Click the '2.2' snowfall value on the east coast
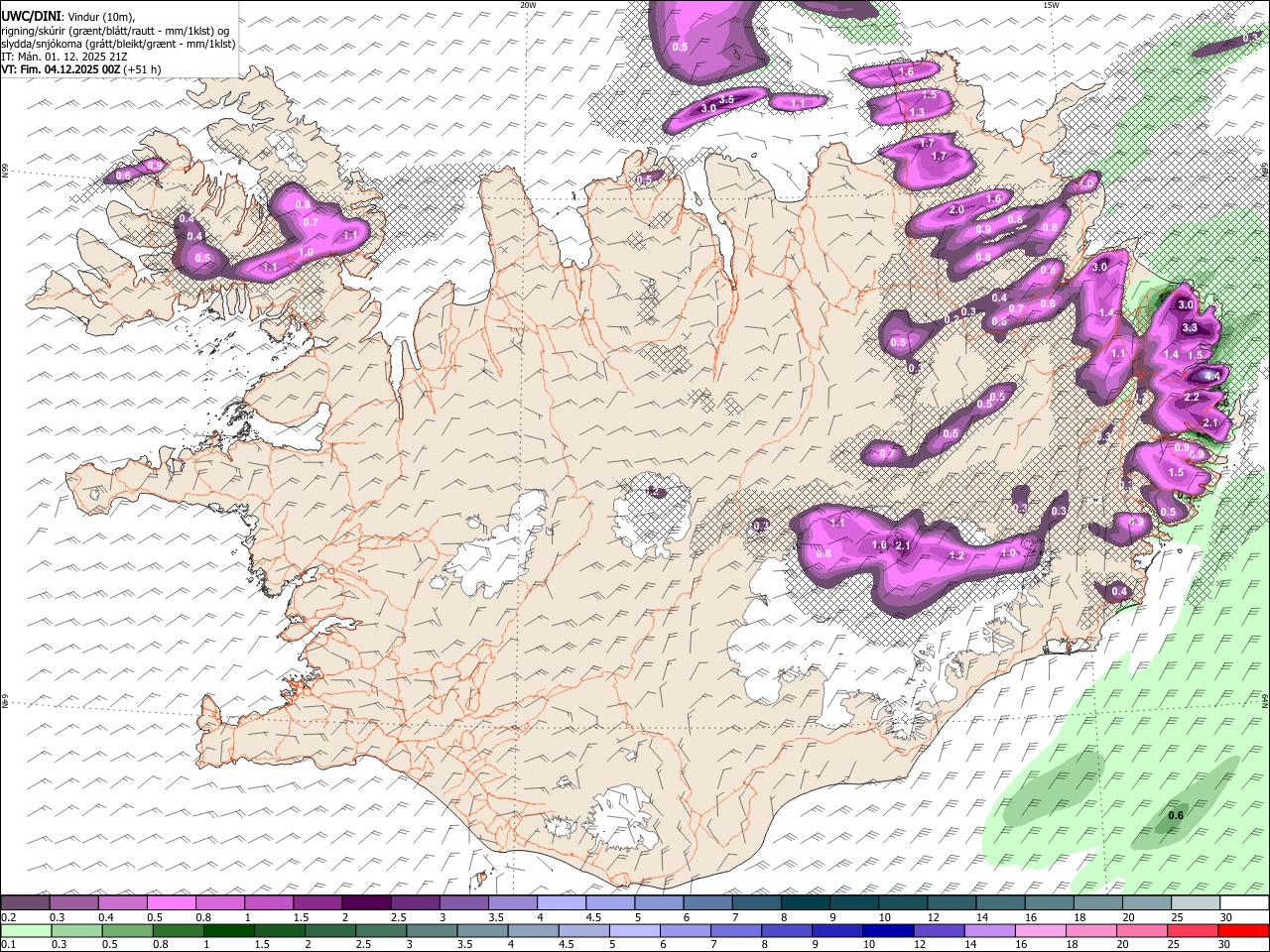 [x=1193, y=397]
